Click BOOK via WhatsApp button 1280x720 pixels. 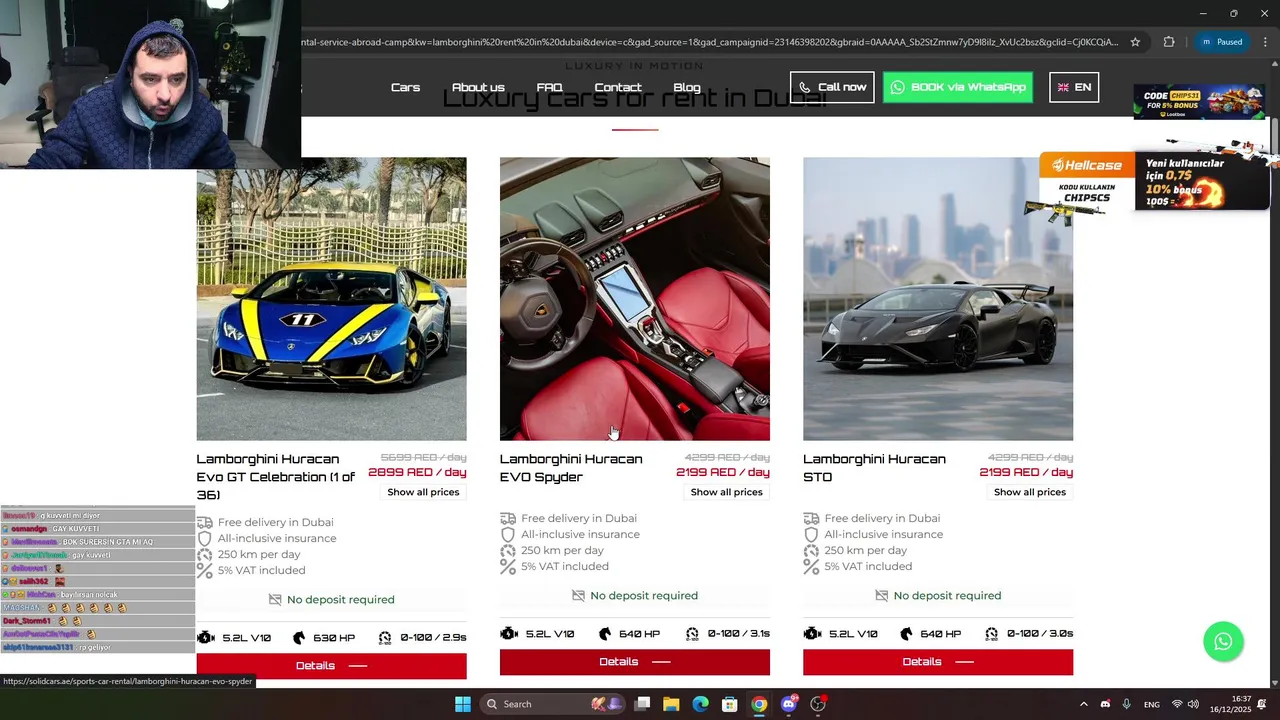[x=958, y=87]
